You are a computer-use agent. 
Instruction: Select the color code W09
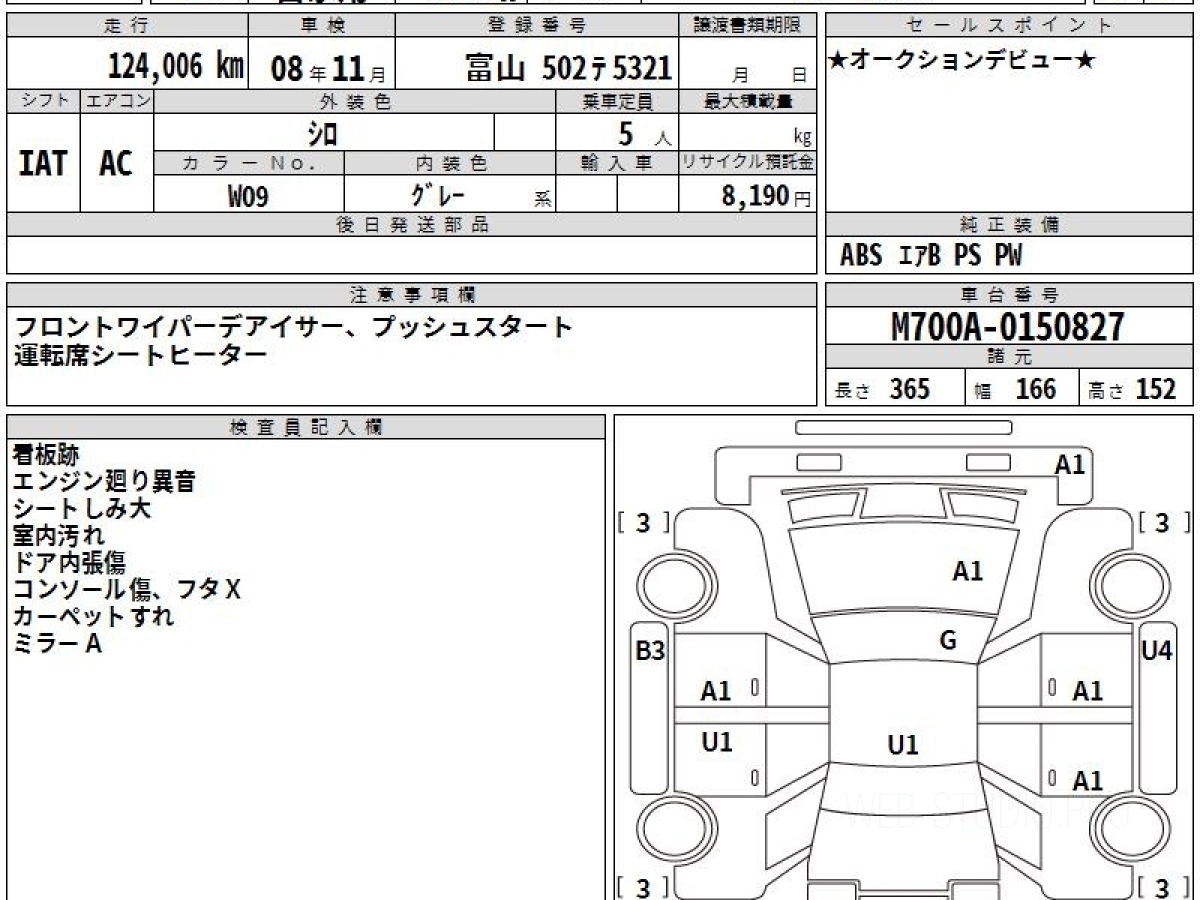(x=248, y=196)
